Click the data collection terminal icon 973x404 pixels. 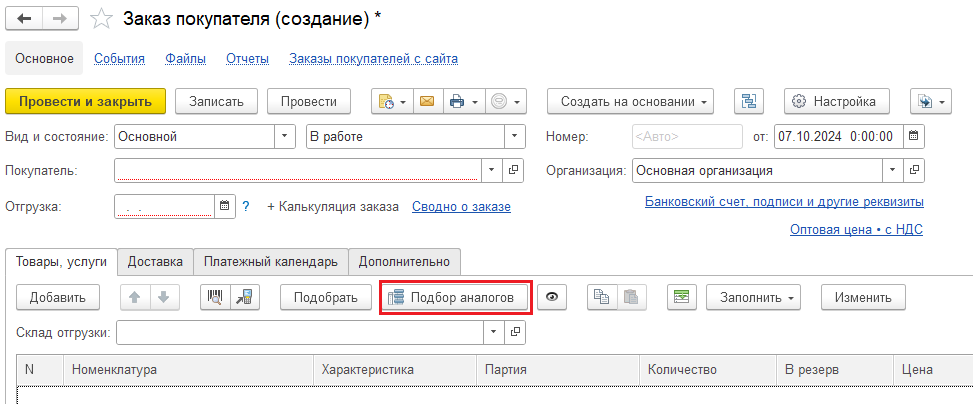(243, 297)
